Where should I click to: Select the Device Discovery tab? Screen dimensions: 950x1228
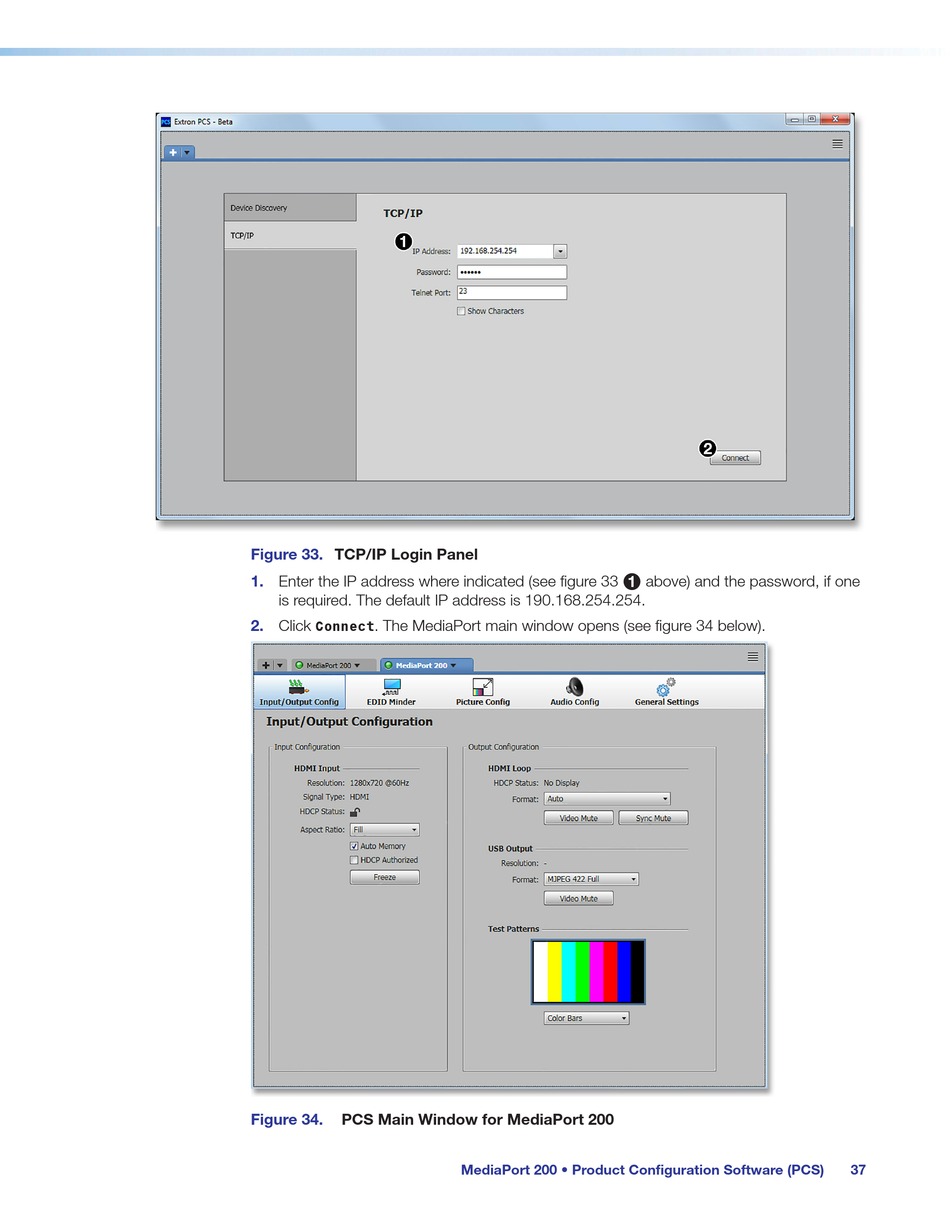coord(290,208)
